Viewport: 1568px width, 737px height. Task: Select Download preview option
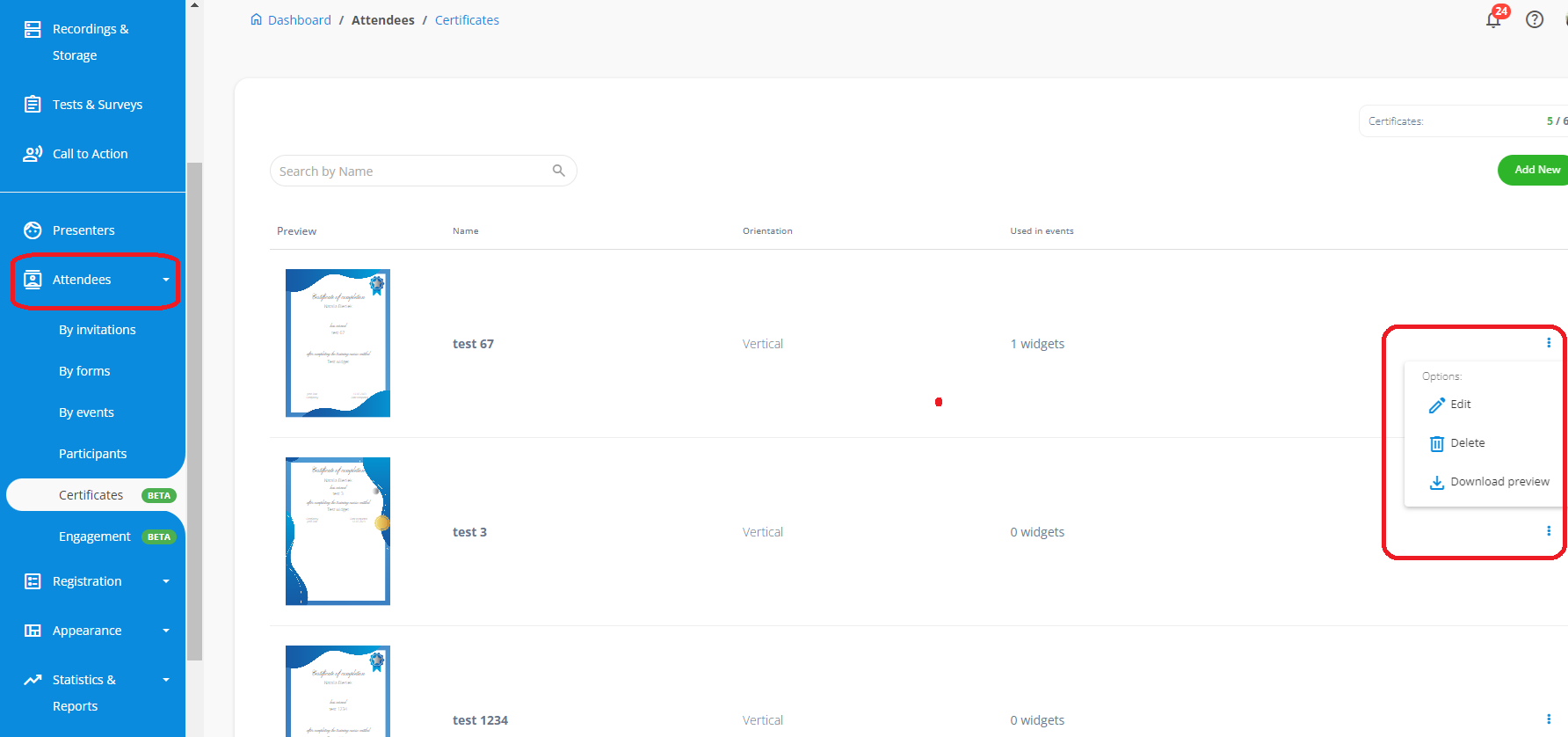pos(1499,482)
